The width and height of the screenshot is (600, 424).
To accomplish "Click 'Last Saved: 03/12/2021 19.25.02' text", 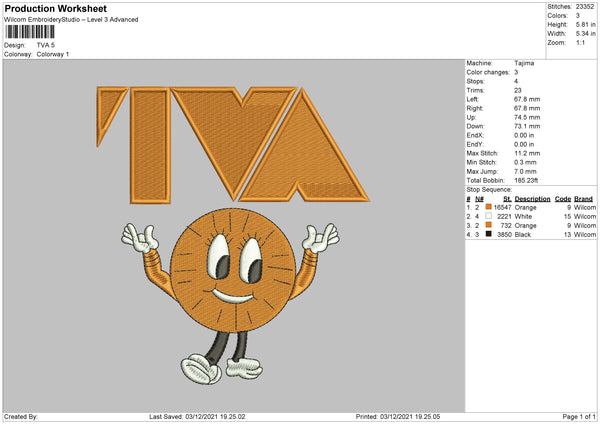I will (197, 417).
